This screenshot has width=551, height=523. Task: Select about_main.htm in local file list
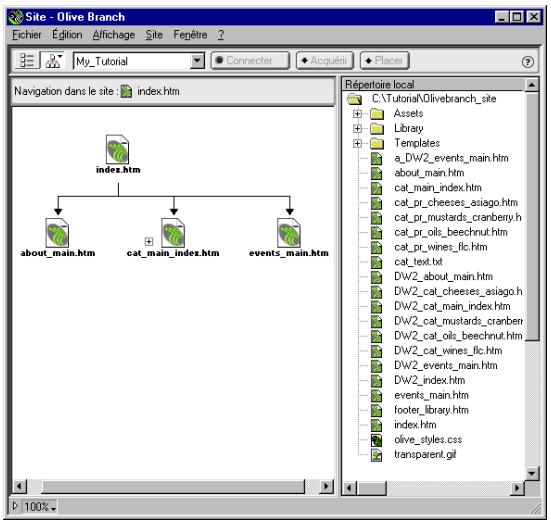tap(429, 173)
